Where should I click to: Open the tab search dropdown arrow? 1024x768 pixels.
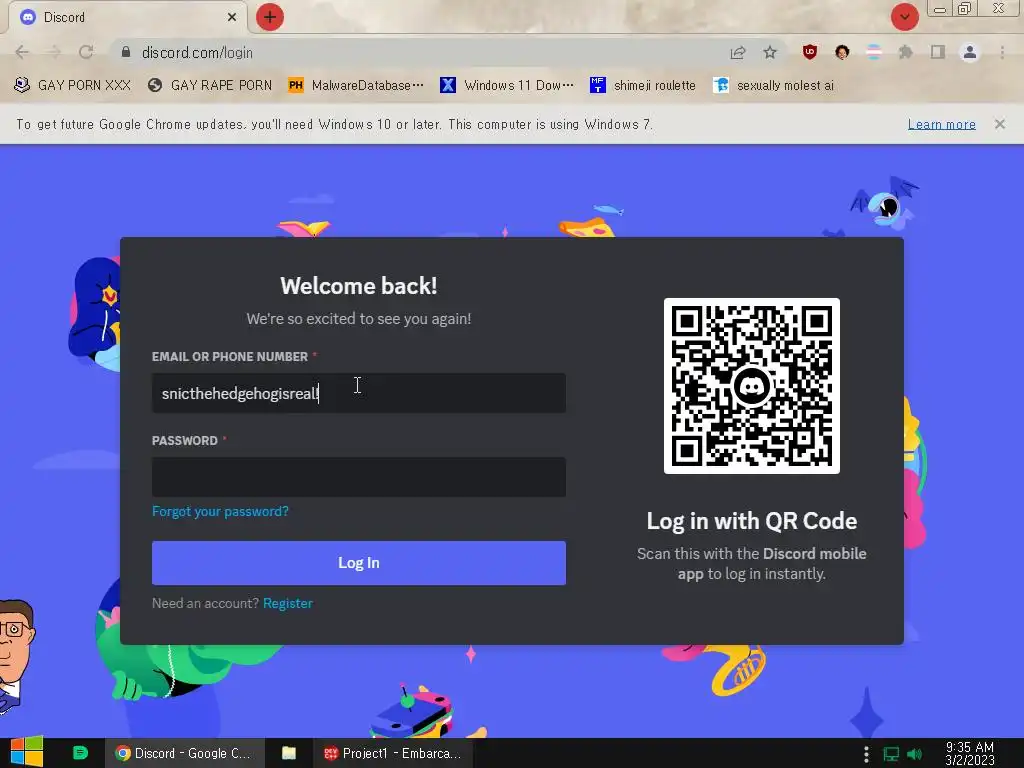(x=904, y=17)
